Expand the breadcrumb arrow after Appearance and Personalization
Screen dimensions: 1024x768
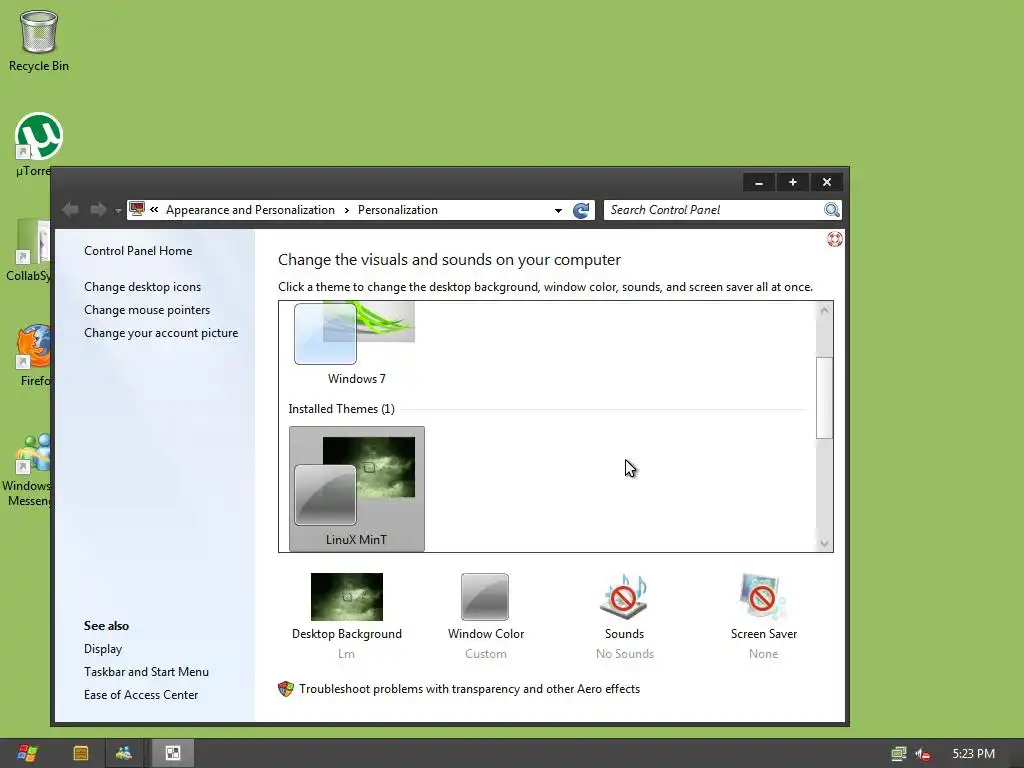pyautogui.click(x=346, y=210)
